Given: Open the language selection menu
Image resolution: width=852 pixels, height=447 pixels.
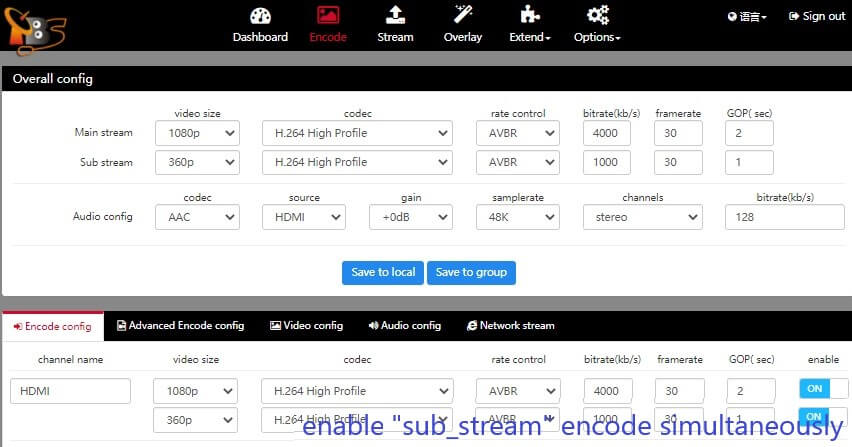Looking at the screenshot, I should tap(748, 16).
